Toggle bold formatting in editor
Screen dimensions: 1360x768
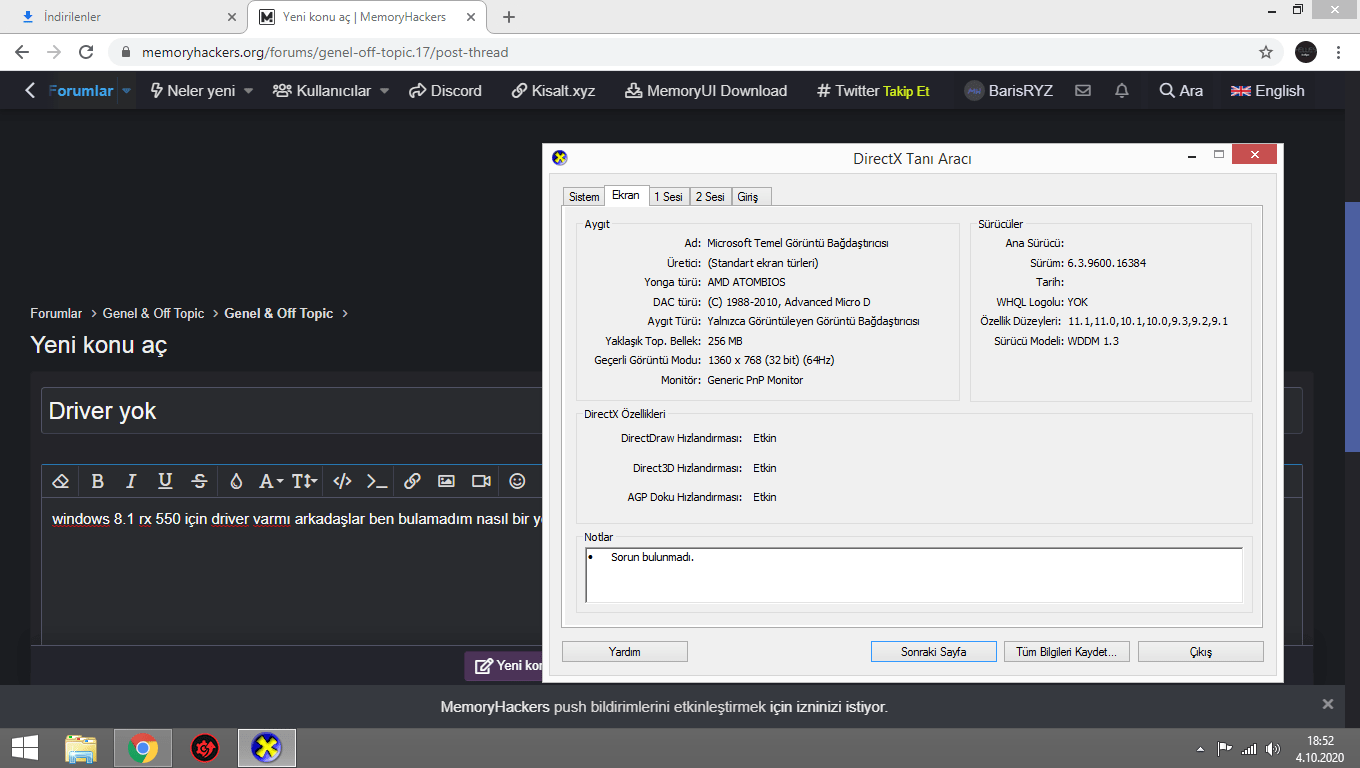(x=97, y=481)
